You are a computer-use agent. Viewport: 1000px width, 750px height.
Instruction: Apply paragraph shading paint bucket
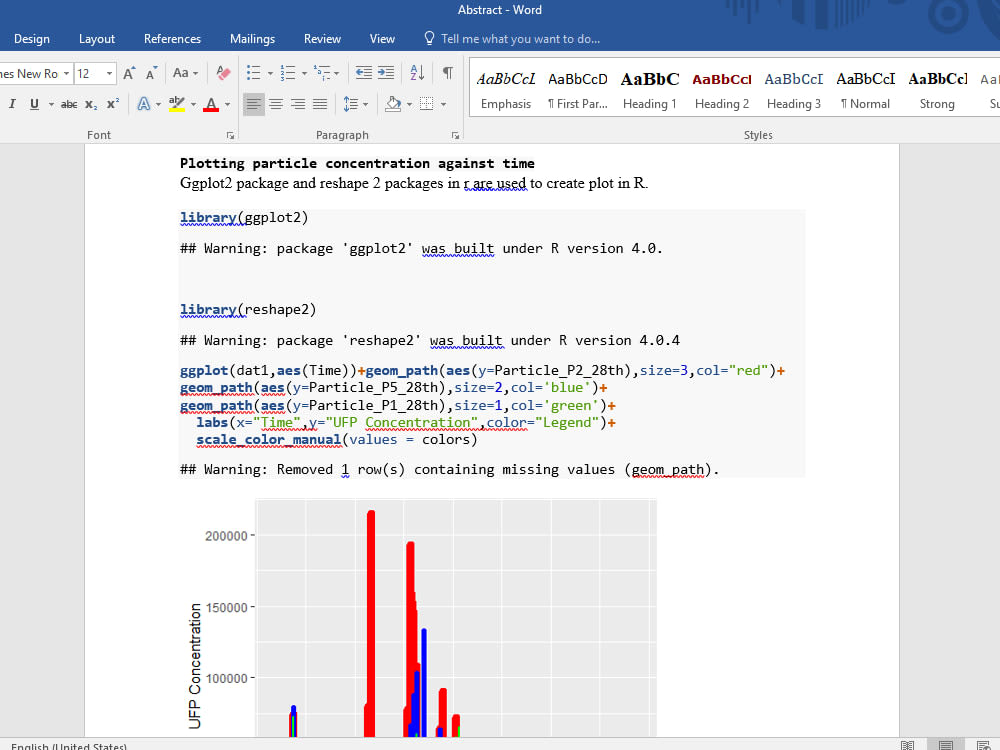click(x=393, y=104)
